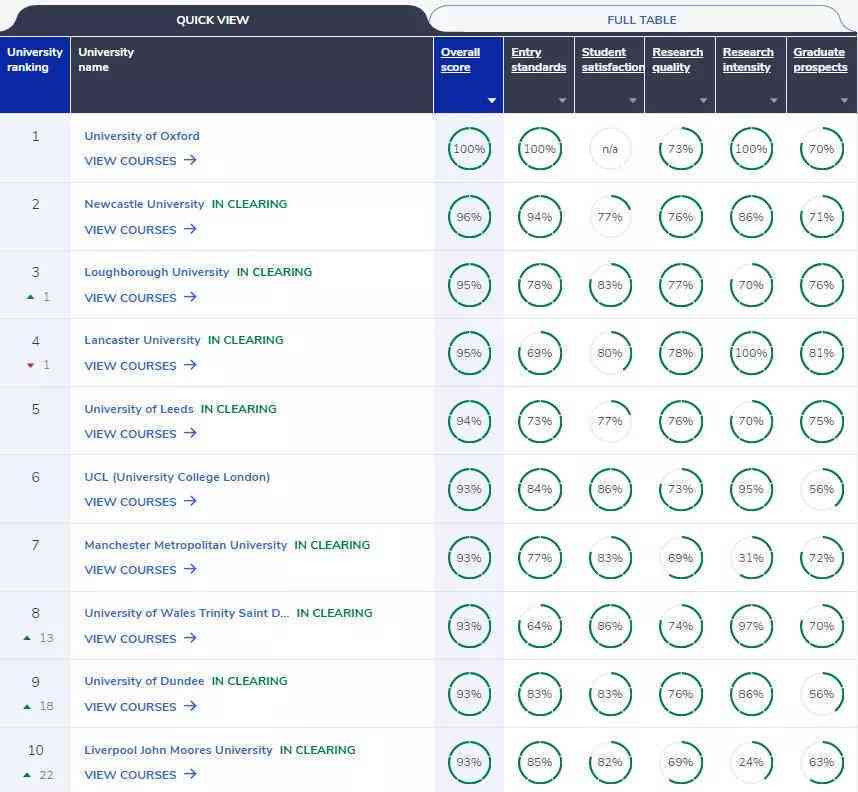Switch to the Quick View tab
This screenshot has width=858, height=792.
[x=212, y=20]
